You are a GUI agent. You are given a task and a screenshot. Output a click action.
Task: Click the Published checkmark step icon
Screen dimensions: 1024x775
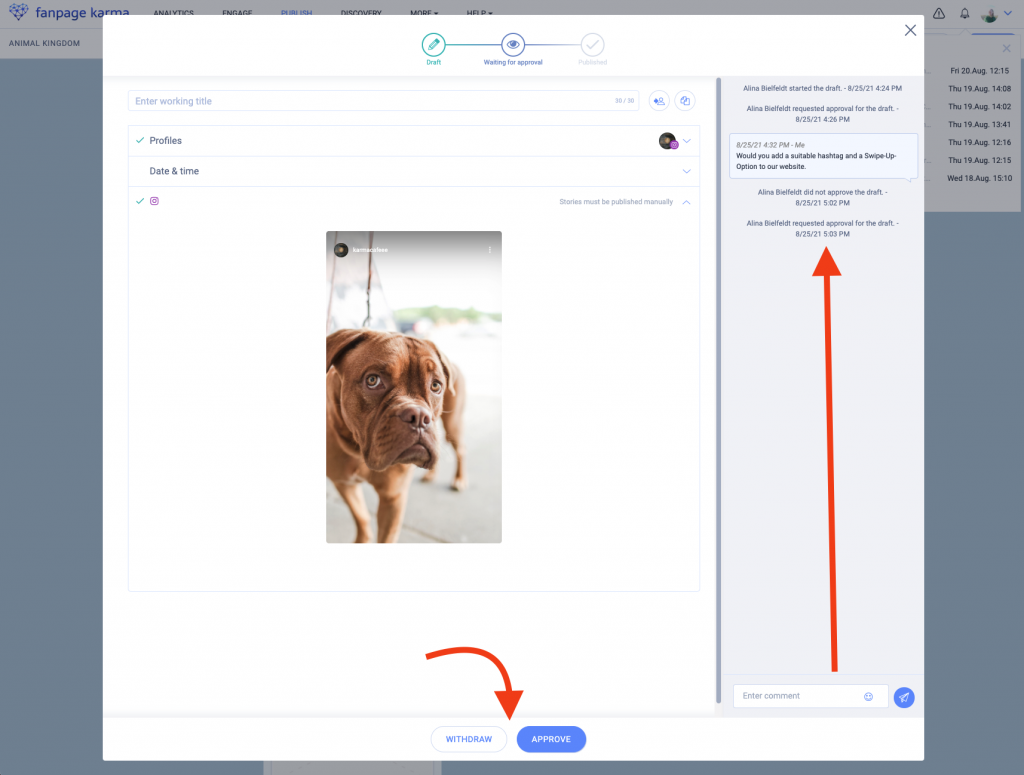point(592,44)
